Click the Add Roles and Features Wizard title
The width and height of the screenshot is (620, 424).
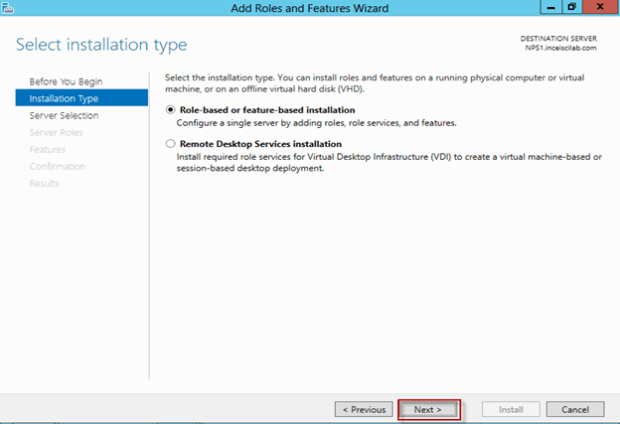(308, 8)
